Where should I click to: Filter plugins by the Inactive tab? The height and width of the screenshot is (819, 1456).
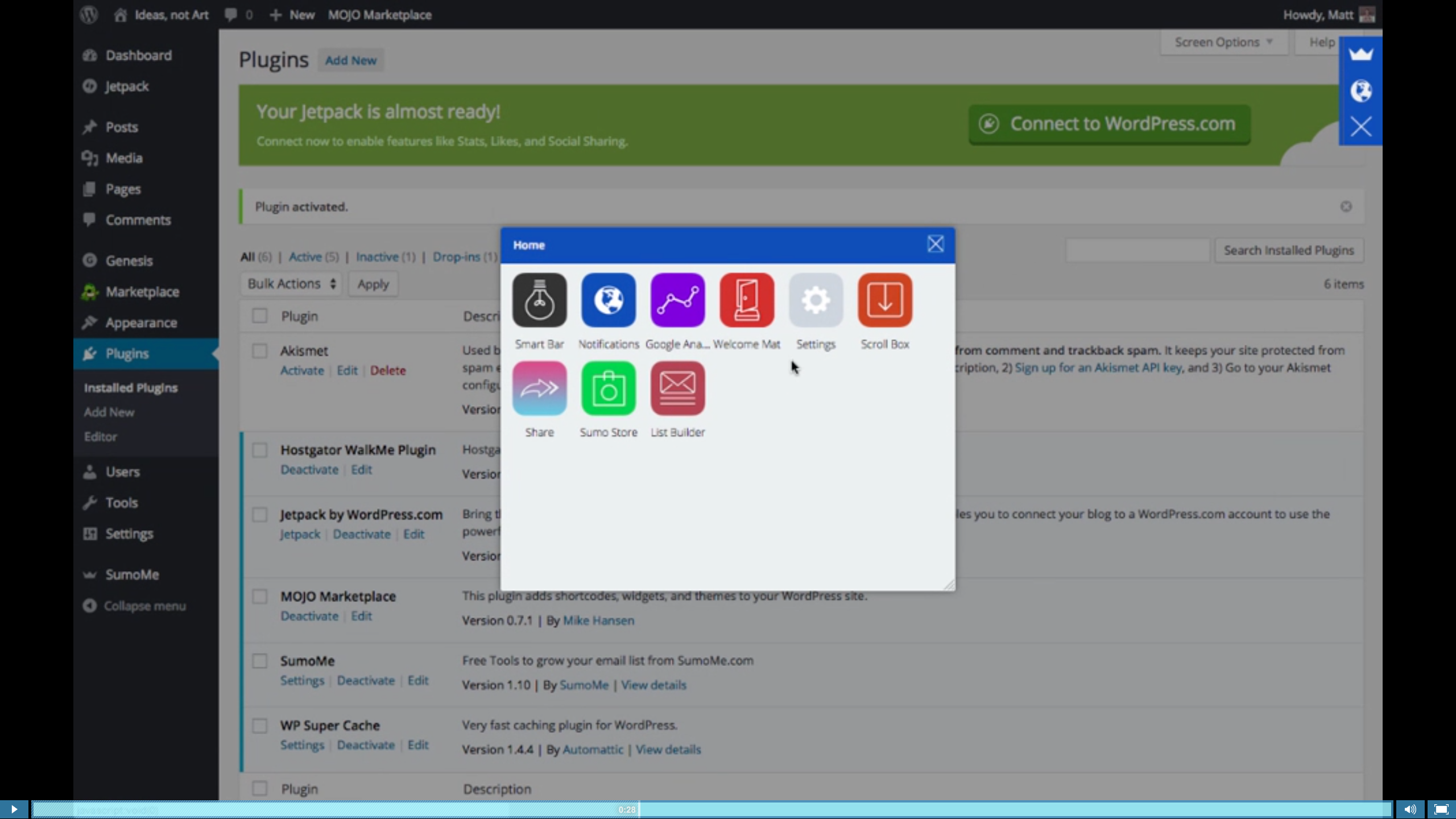(x=377, y=257)
